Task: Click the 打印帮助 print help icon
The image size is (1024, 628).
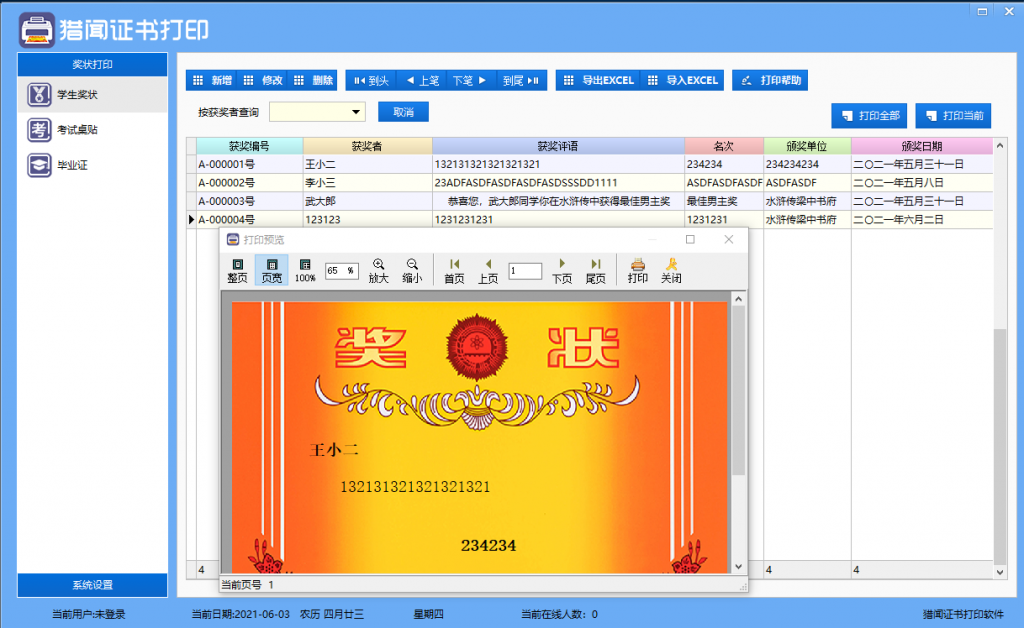Action: [770, 80]
